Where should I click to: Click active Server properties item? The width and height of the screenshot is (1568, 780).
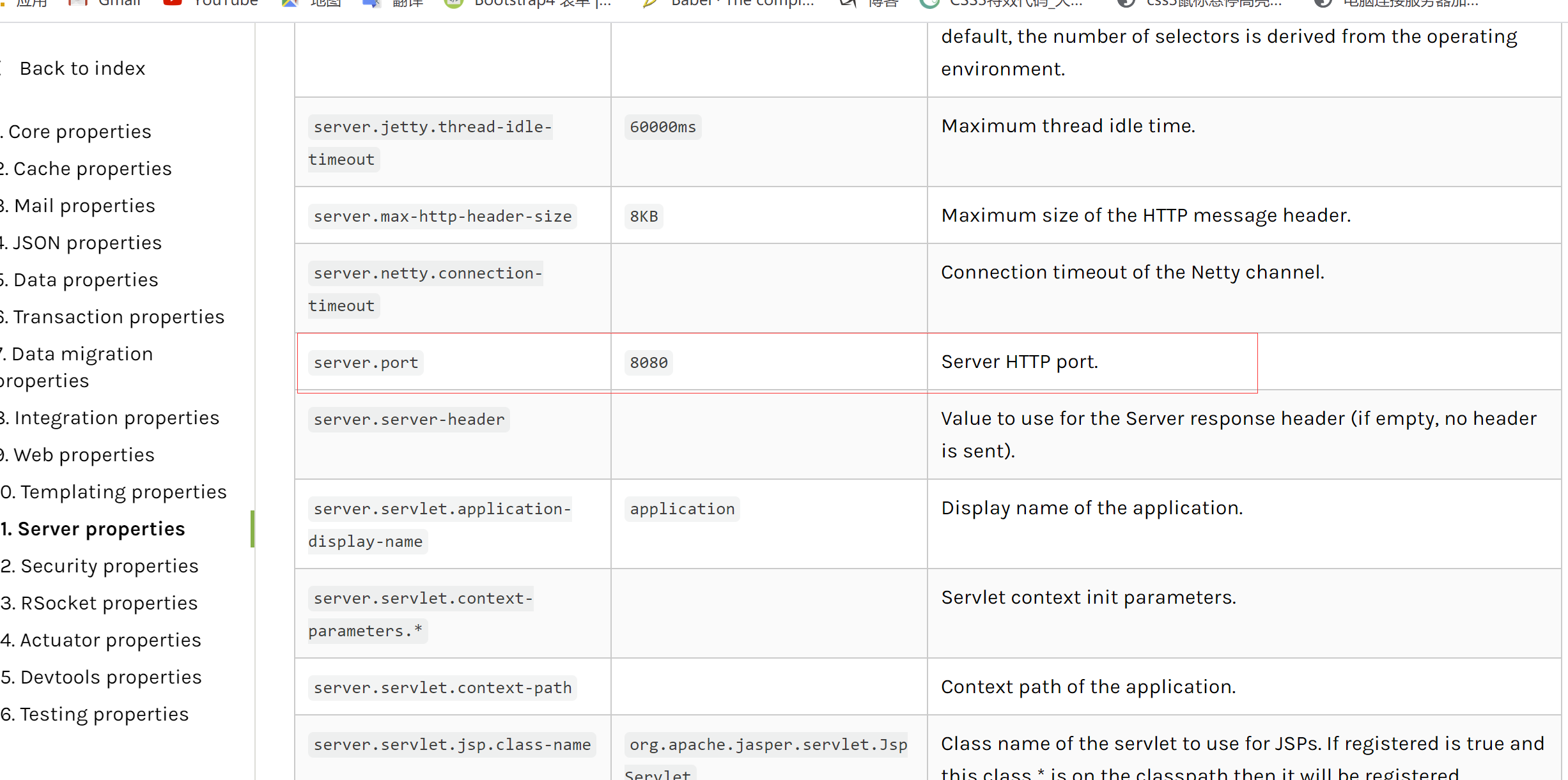coord(101,529)
